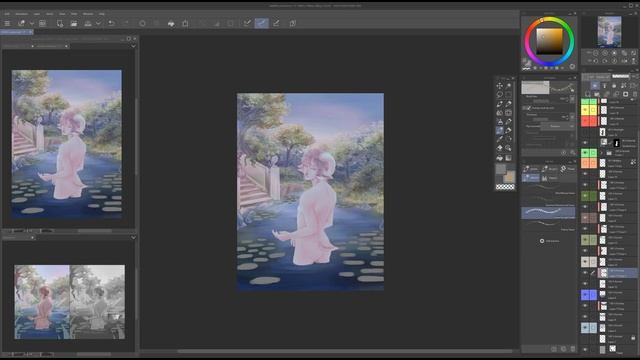This screenshot has width=640, height=360.
Task: Click Rotate Right in the Navigator panel
Action: coord(605,61)
